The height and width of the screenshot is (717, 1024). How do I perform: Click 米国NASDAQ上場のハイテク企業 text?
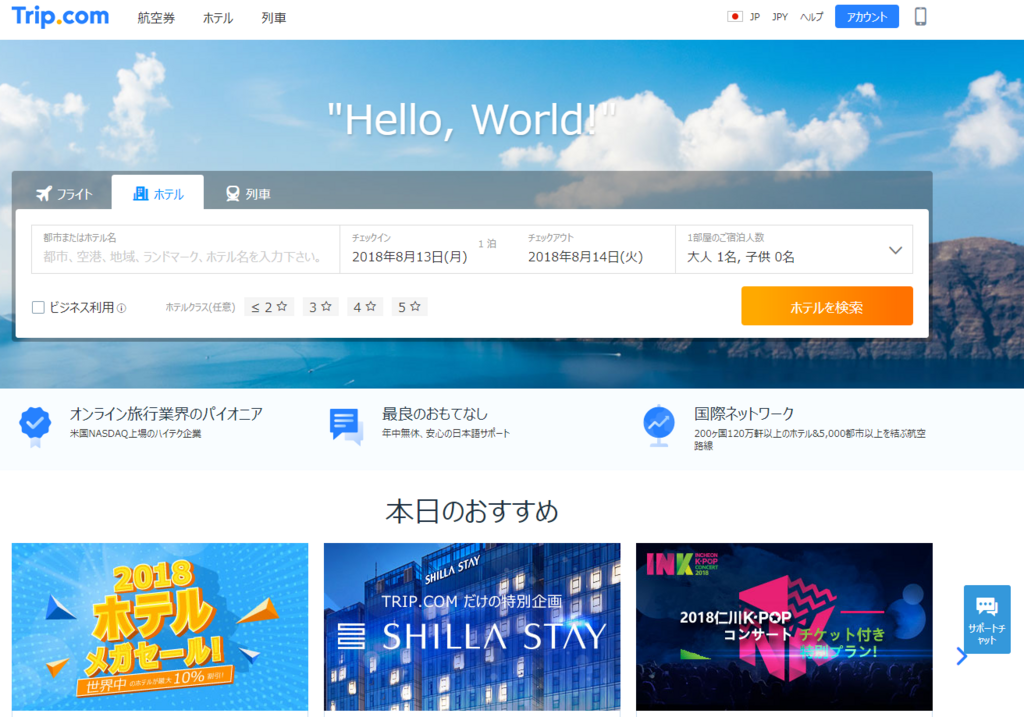point(135,434)
